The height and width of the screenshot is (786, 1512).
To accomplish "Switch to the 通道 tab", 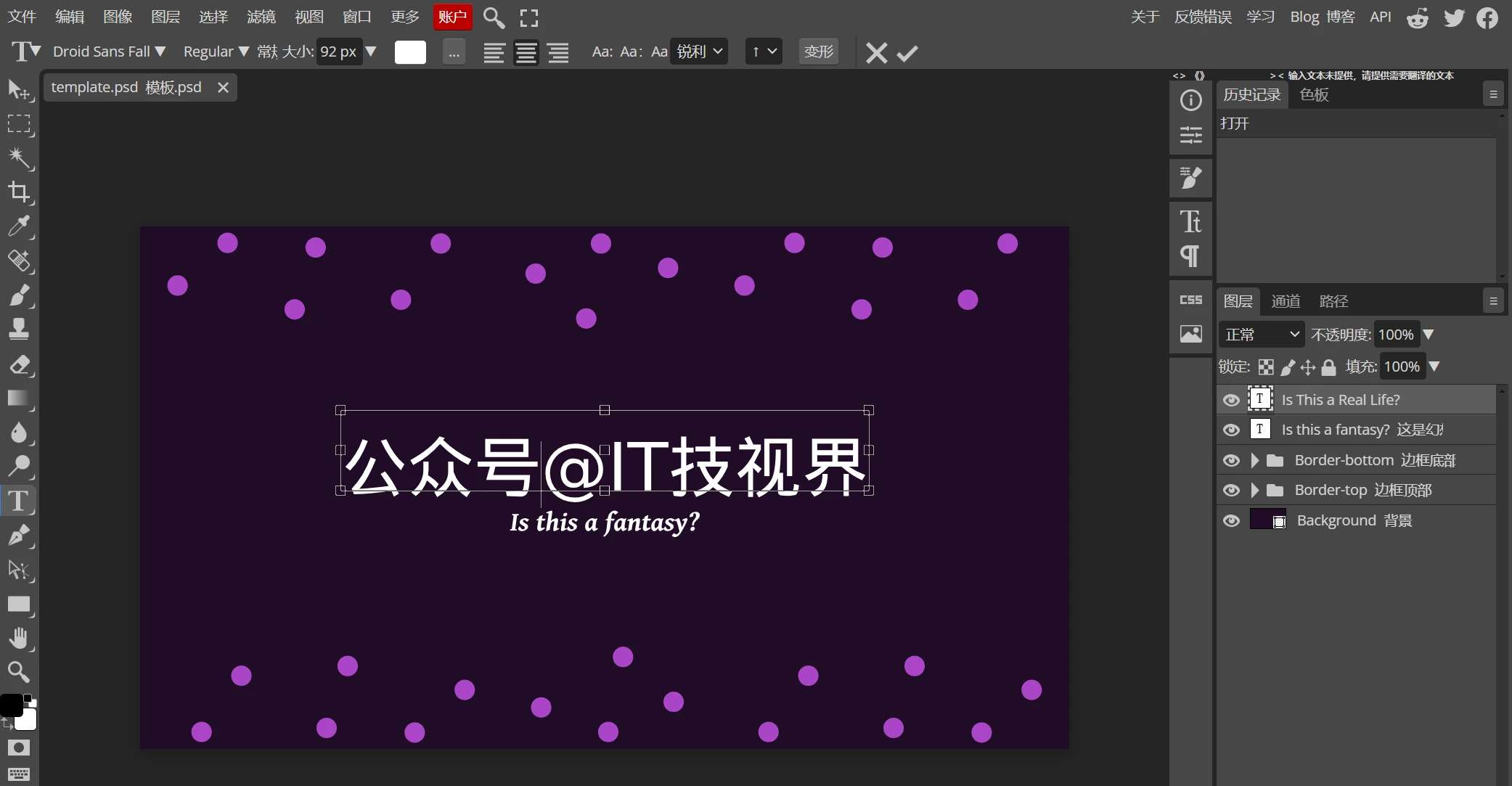I will [1286, 301].
